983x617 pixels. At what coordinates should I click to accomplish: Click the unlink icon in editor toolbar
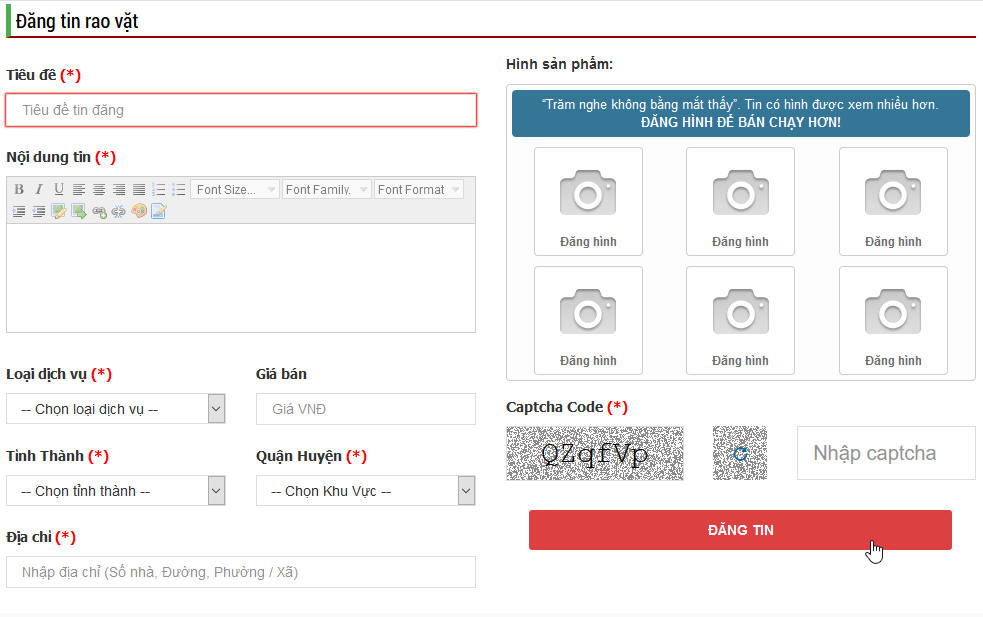119,211
